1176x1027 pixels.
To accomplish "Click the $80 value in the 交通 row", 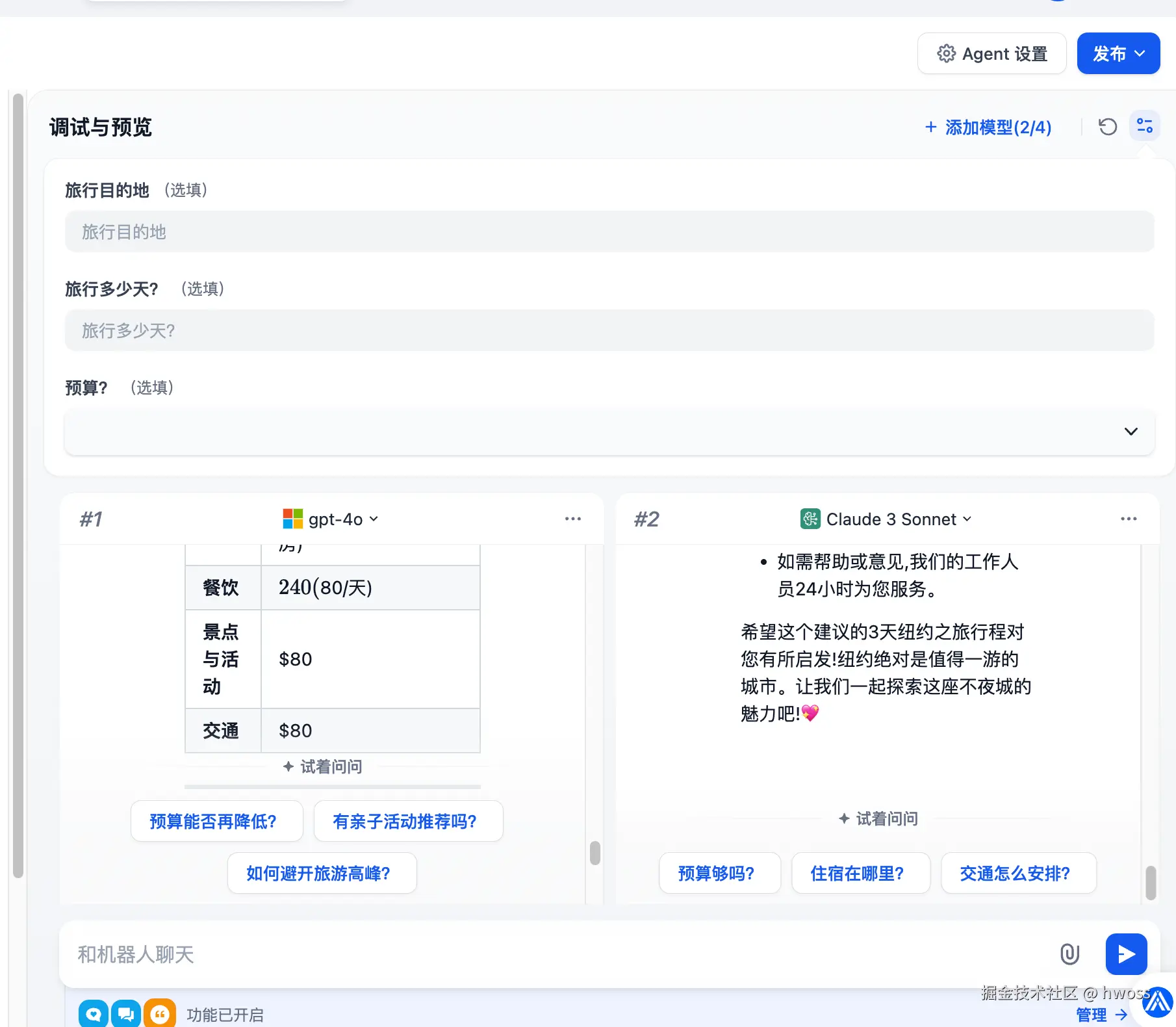I will coord(296,731).
